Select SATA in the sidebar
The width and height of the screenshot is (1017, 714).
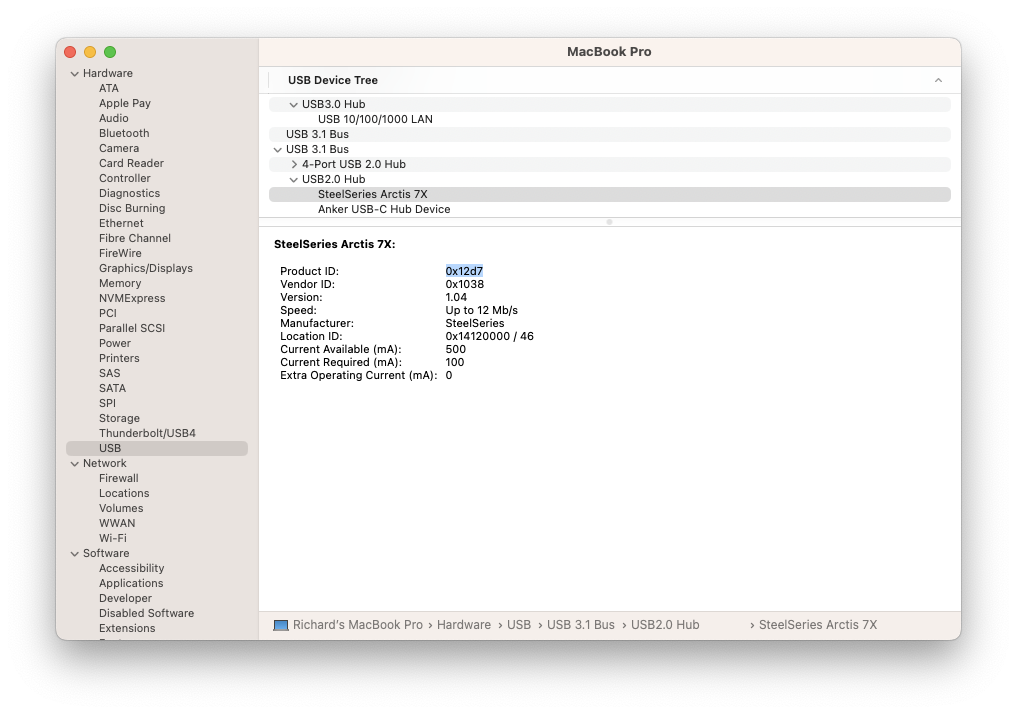pyautogui.click(x=112, y=388)
